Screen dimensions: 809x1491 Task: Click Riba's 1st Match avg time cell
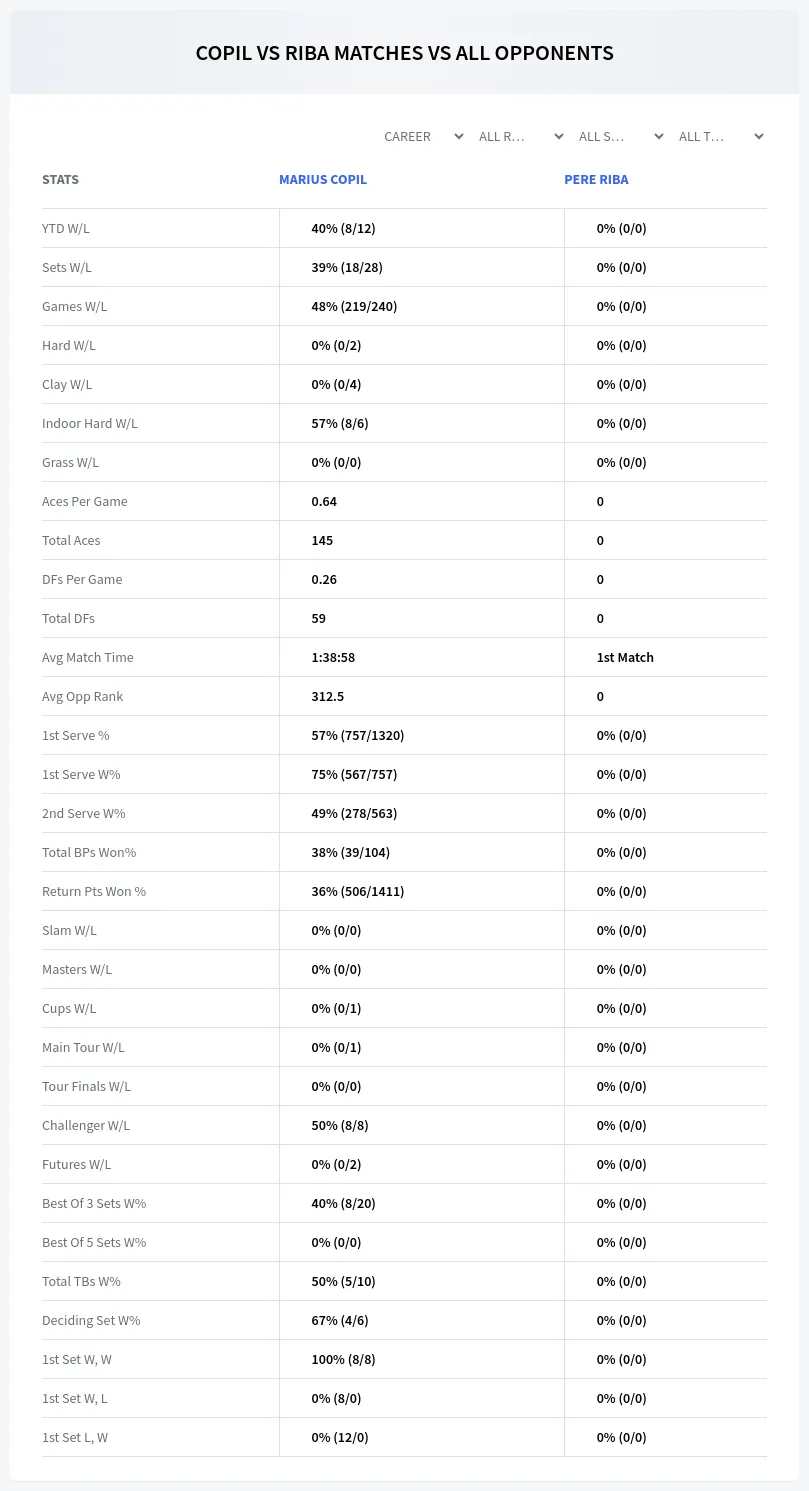click(625, 657)
